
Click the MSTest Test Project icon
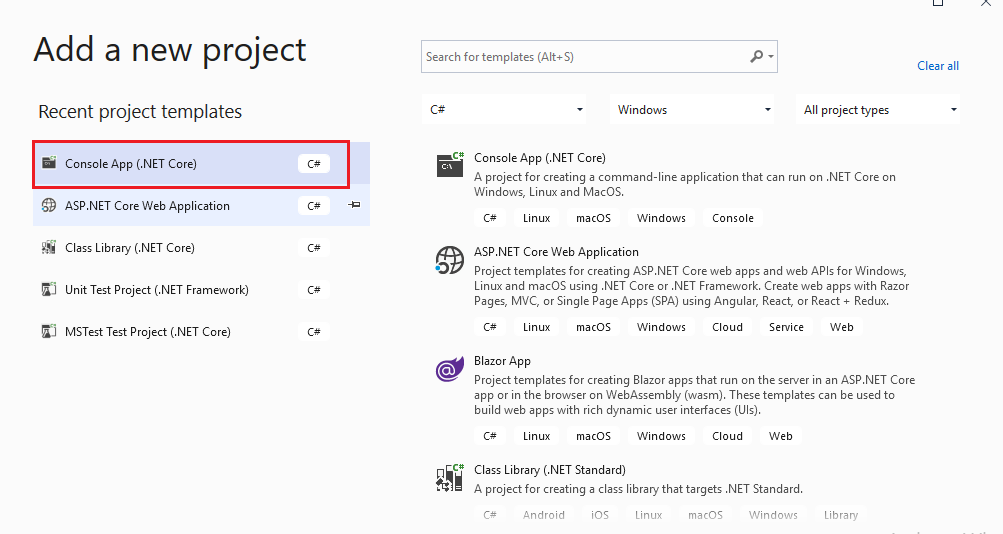coord(49,331)
